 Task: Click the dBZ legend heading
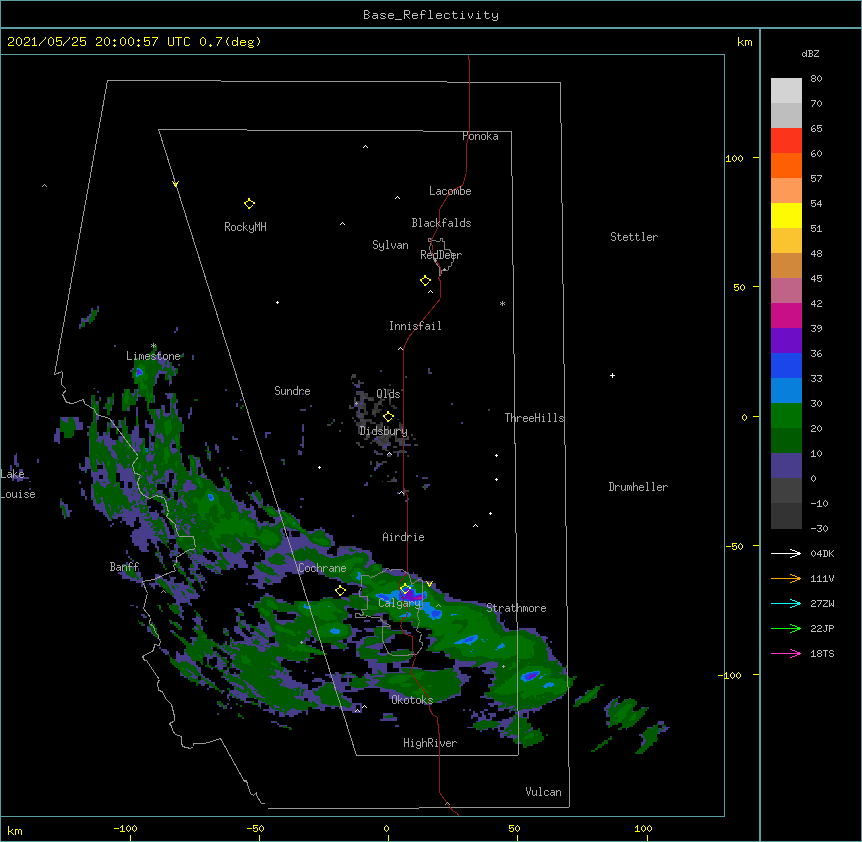click(x=810, y=54)
